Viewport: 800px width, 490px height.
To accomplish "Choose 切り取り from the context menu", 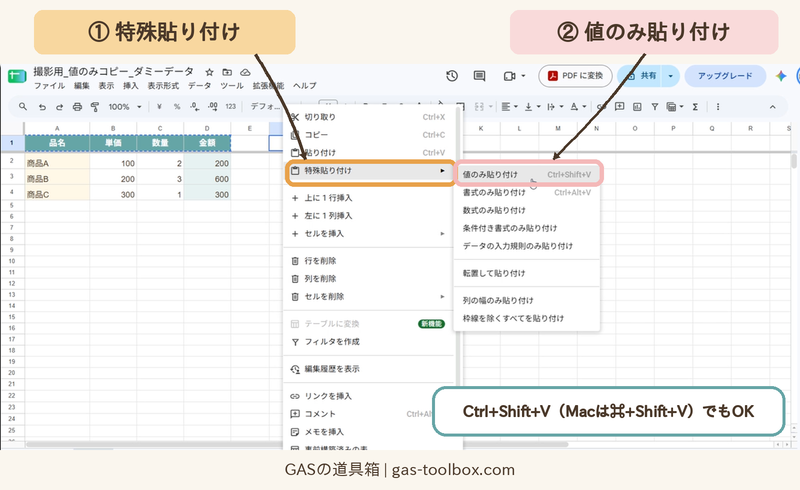I will [x=367, y=117].
